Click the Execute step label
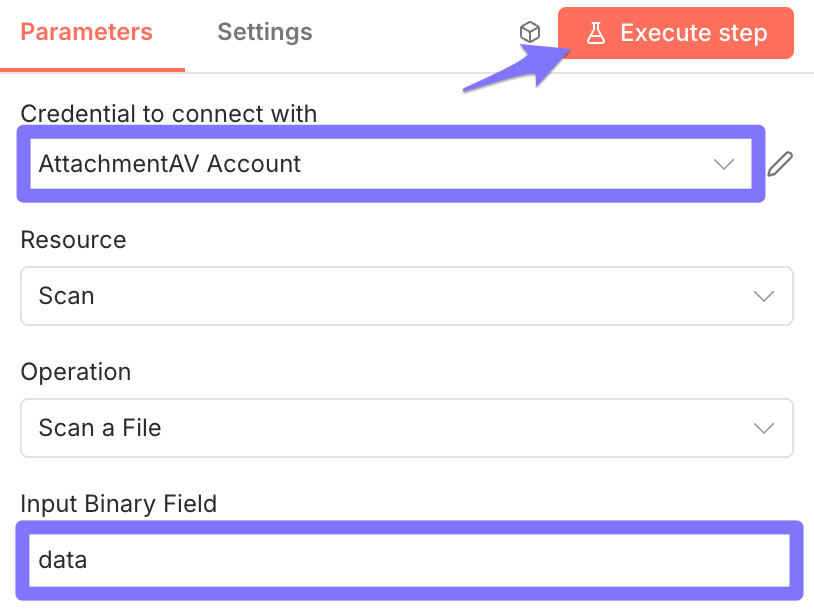Screen dimensions: 814x616 click(692, 32)
